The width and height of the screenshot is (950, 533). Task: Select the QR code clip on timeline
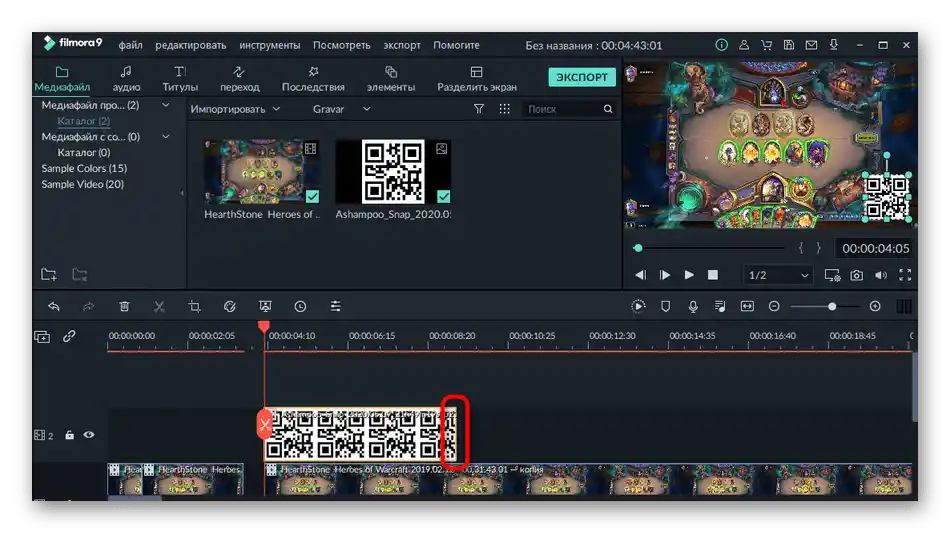(360, 434)
